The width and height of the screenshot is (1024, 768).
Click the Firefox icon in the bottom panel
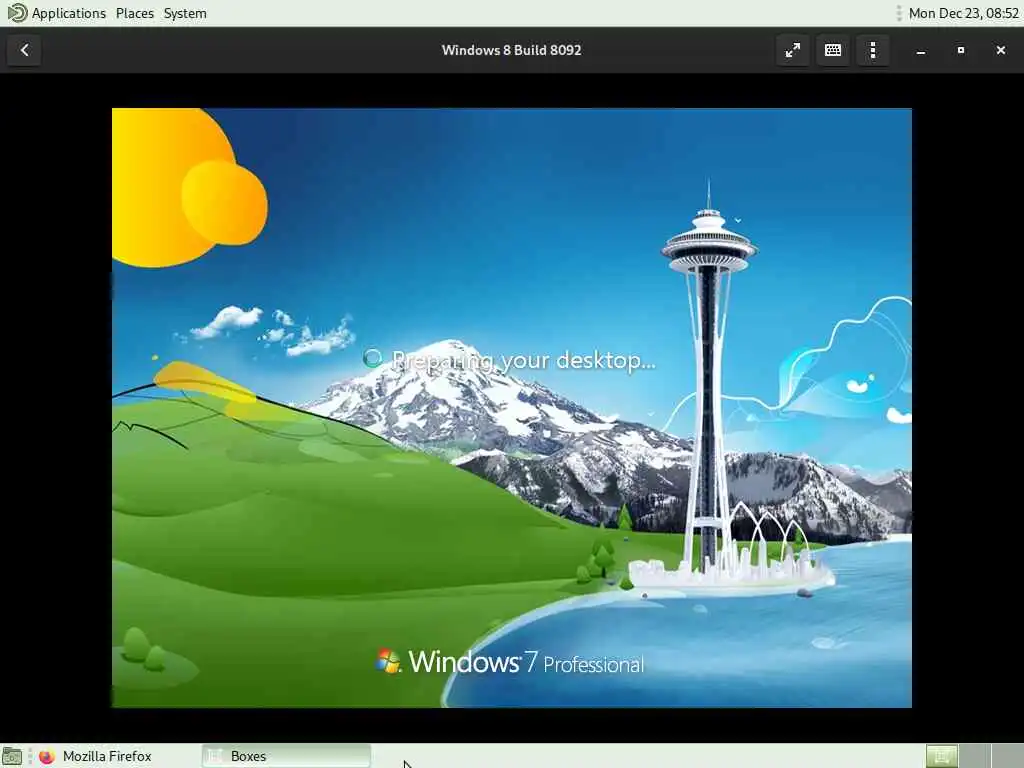(46, 756)
